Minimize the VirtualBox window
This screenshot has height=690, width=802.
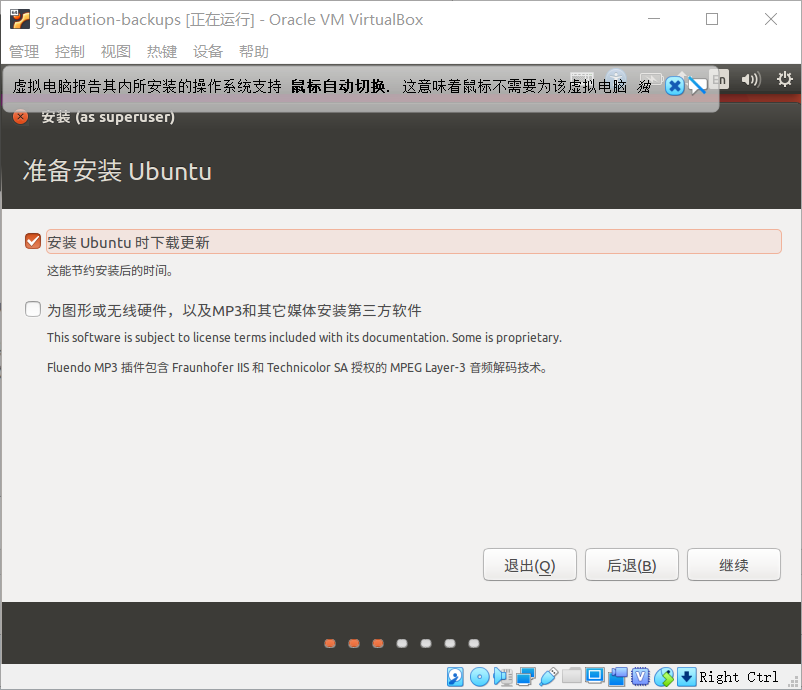coord(654,19)
